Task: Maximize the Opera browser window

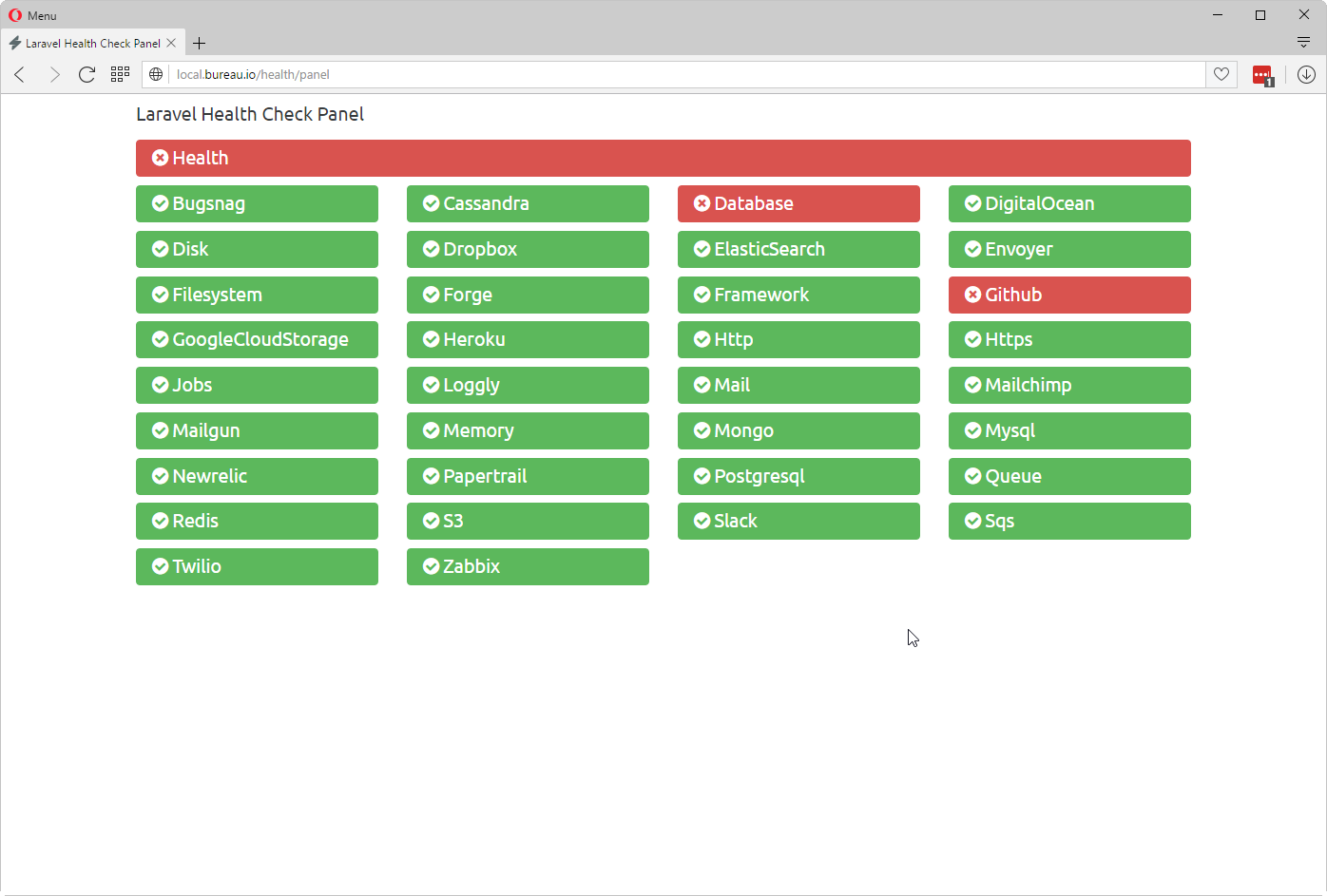Action: click(1260, 14)
